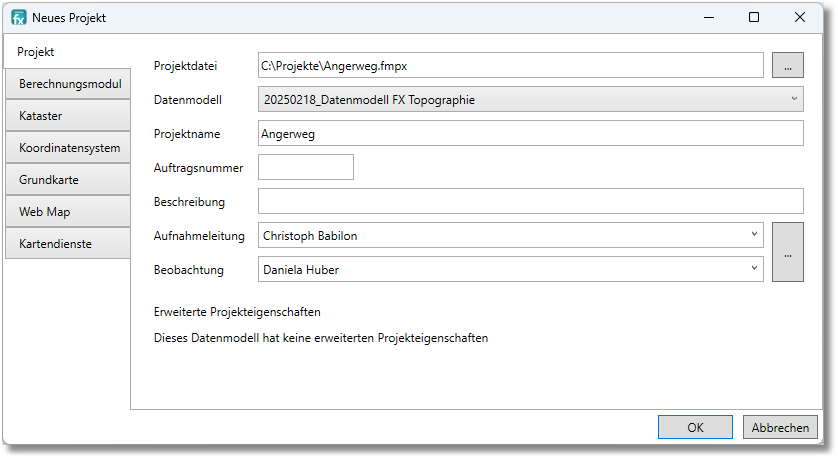The height and width of the screenshot is (459, 838).
Task: Select the Koordinatensystem tab
Action: [69, 149]
